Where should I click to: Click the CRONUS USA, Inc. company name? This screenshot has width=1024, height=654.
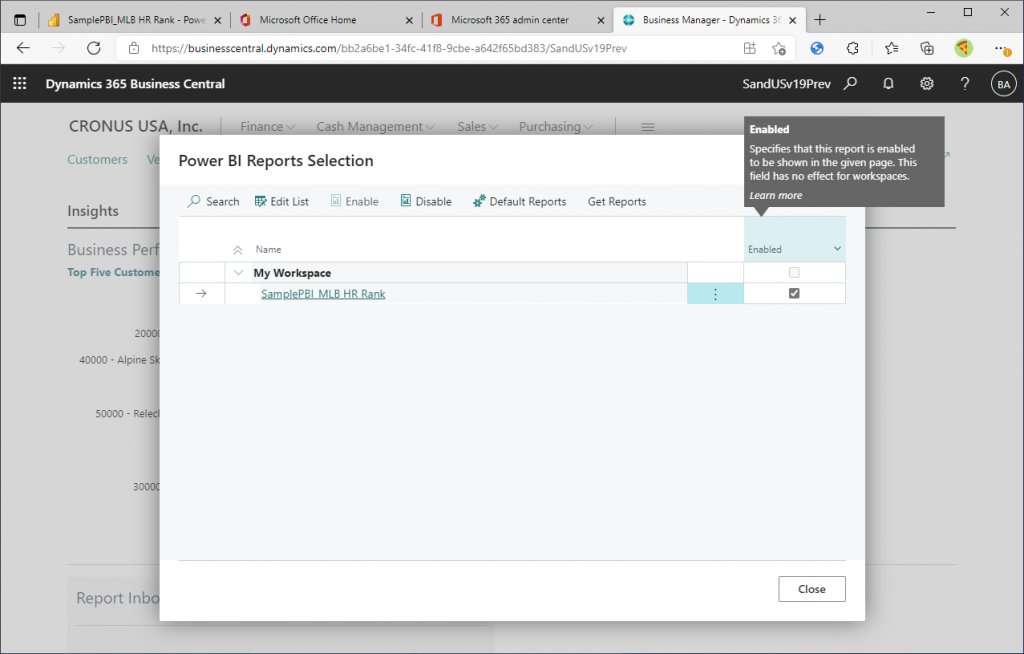pyautogui.click(x=136, y=126)
